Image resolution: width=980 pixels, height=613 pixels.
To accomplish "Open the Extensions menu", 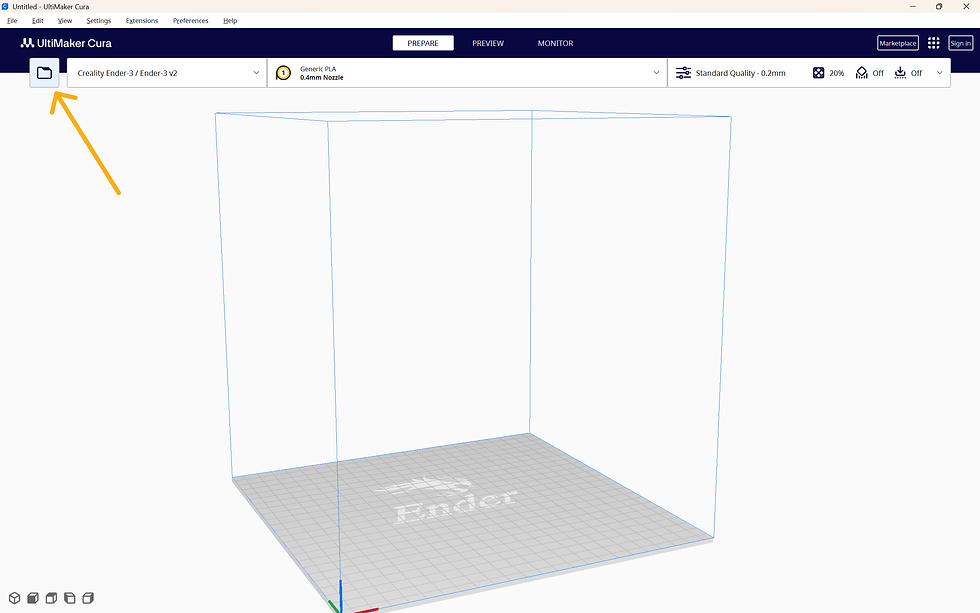I will (x=141, y=20).
